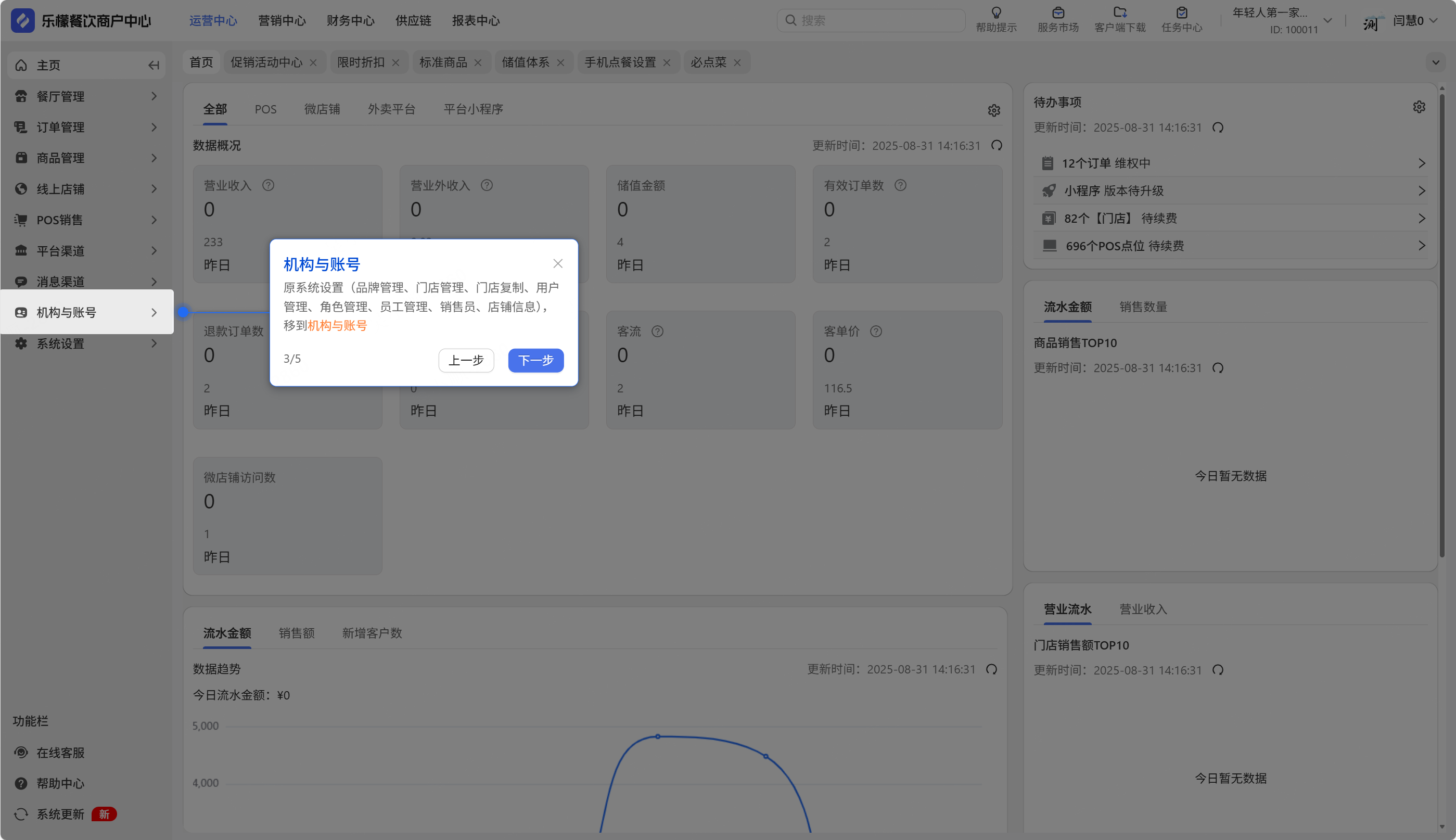Refresh the 数据趋势 chart
Image resolution: width=1456 pixels, height=840 pixels.
tap(991, 669)
